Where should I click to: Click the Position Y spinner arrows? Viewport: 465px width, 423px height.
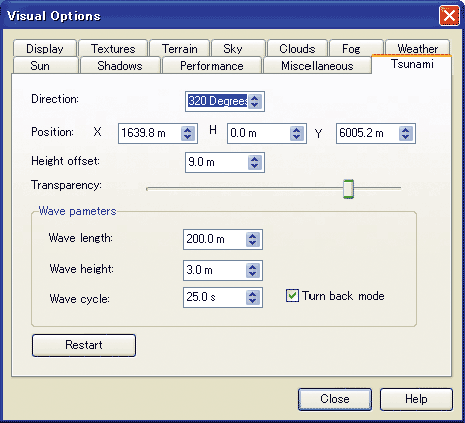tap(406, 133)
